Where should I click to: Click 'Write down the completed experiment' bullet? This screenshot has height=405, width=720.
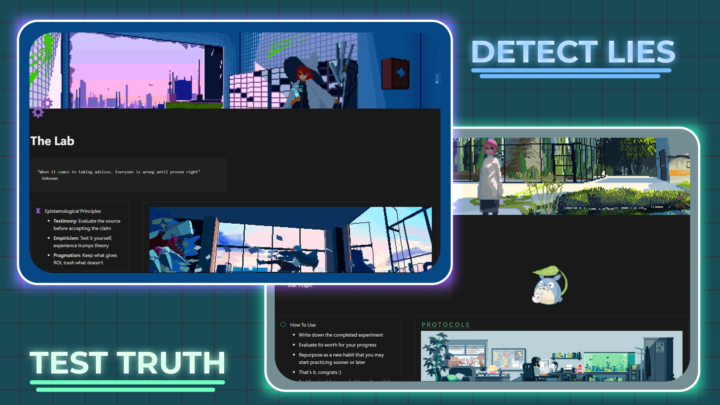pyautogui.click(x=340, y=335)
